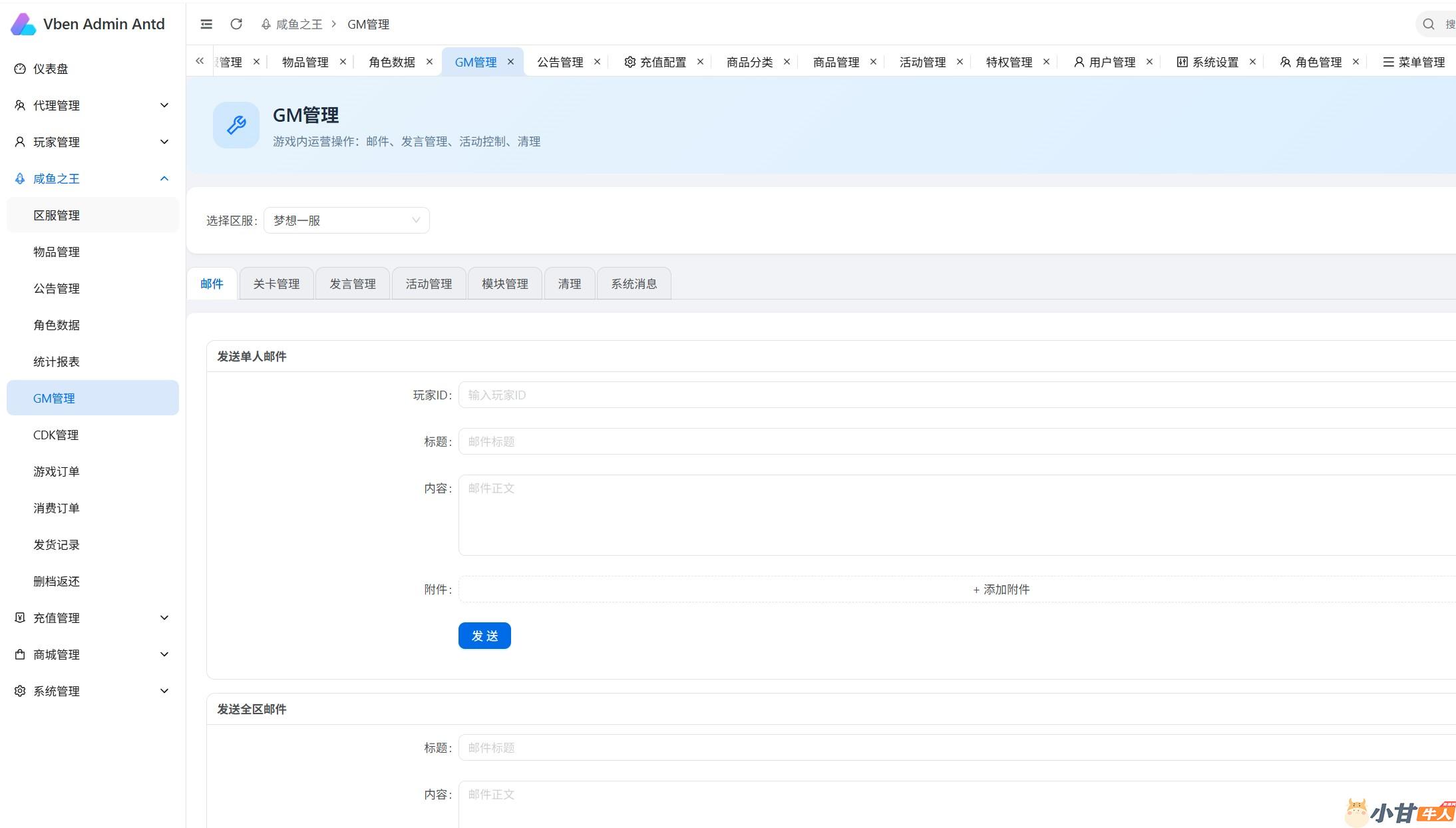The height and width of the screenshot is (828, 1456).
Task: Expand the 玩家管理 sidebar menu
Action: pos(93,142)
